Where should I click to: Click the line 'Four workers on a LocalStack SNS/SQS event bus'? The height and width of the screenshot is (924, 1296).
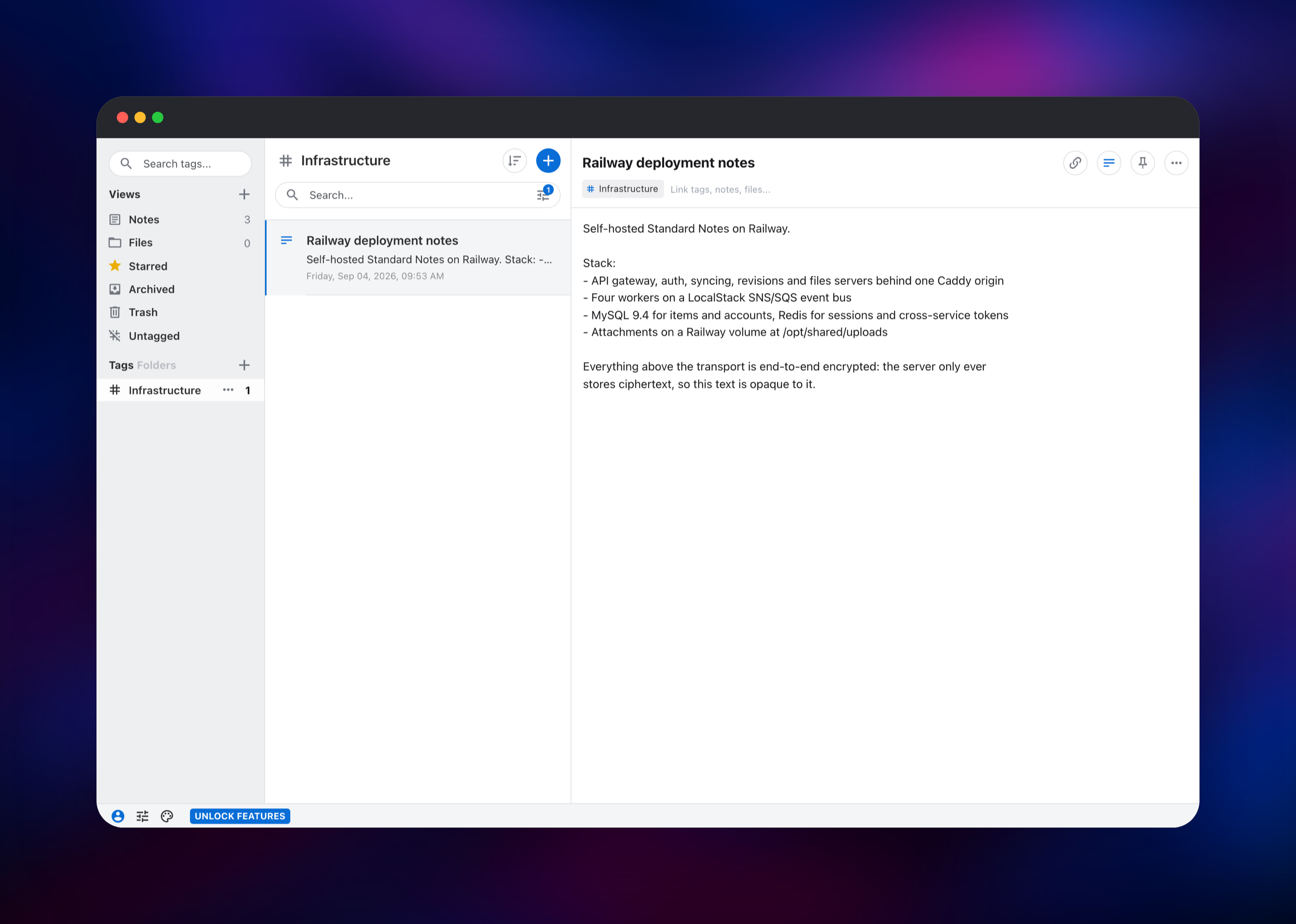click(x=717, y=298)
